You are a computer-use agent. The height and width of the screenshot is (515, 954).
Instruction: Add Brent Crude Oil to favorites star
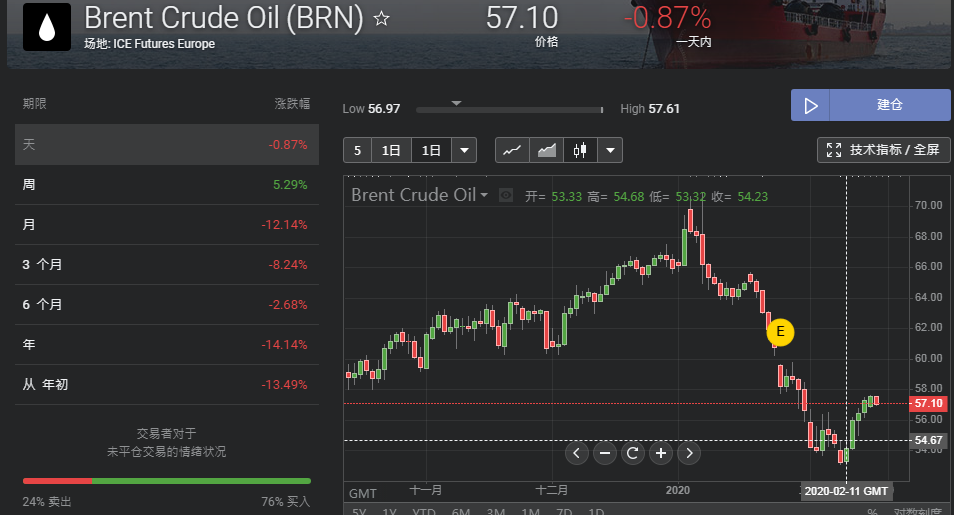(381, 19)
